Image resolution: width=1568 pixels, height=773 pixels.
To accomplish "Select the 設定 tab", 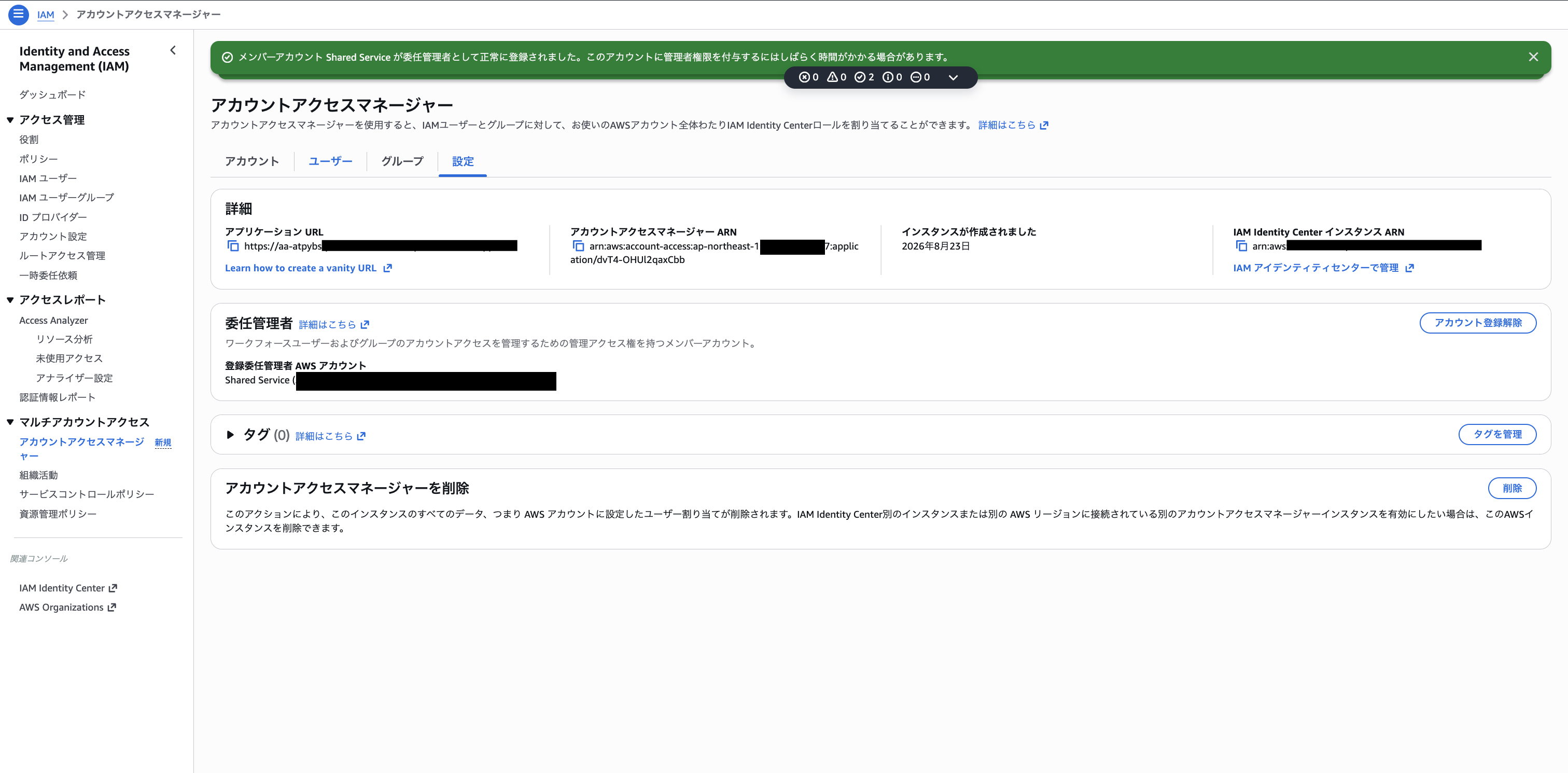I will pyautogui.click(x=463, y=161).
